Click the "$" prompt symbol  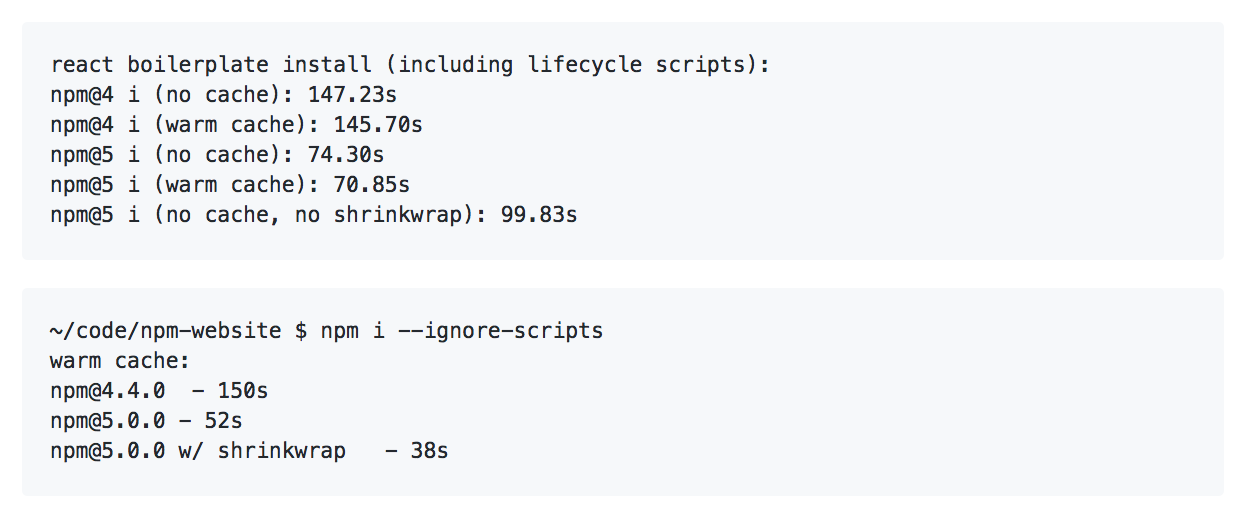point(301,331)
